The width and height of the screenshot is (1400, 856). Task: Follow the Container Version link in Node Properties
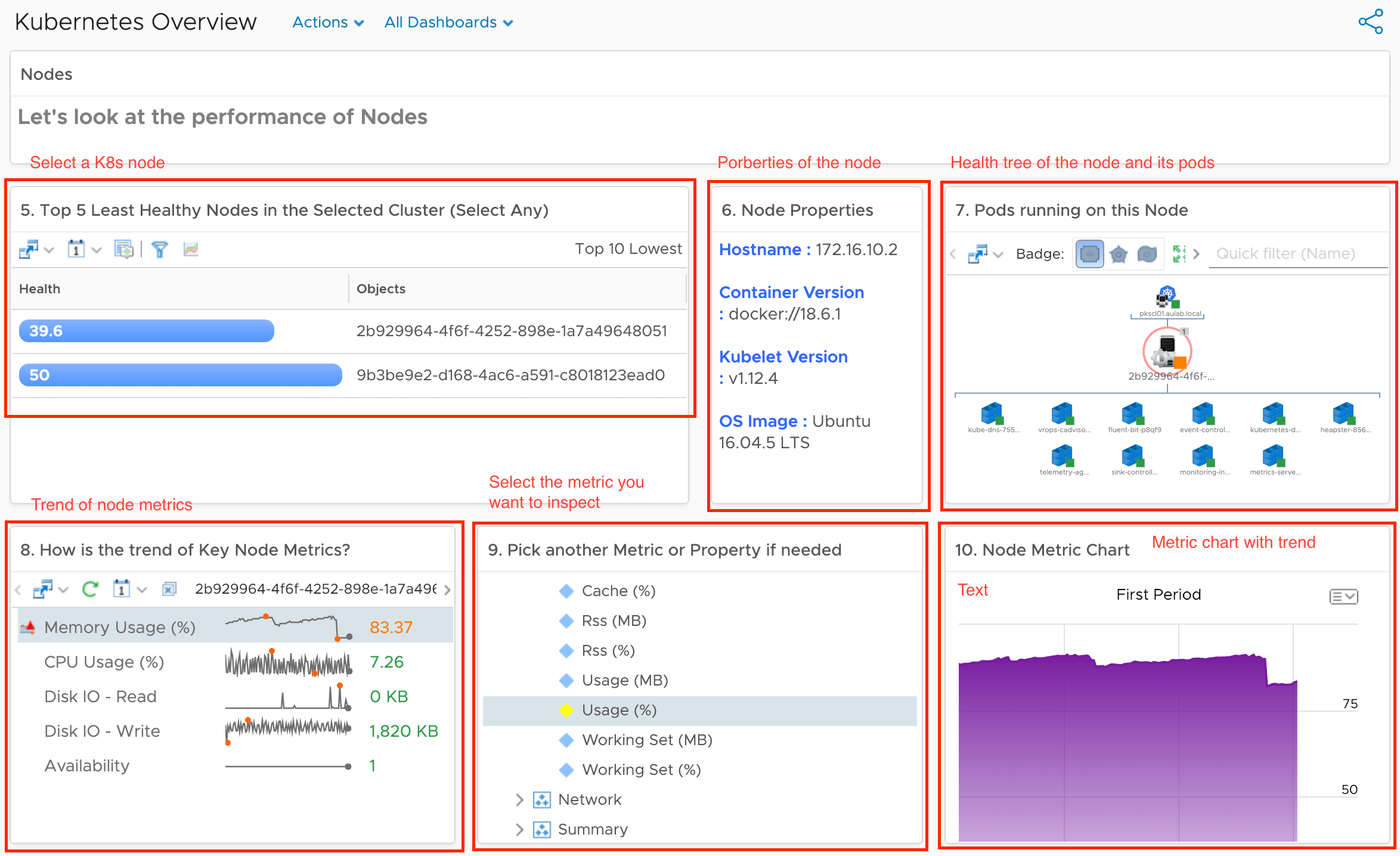pyautogui.click(x=792, y=292)
